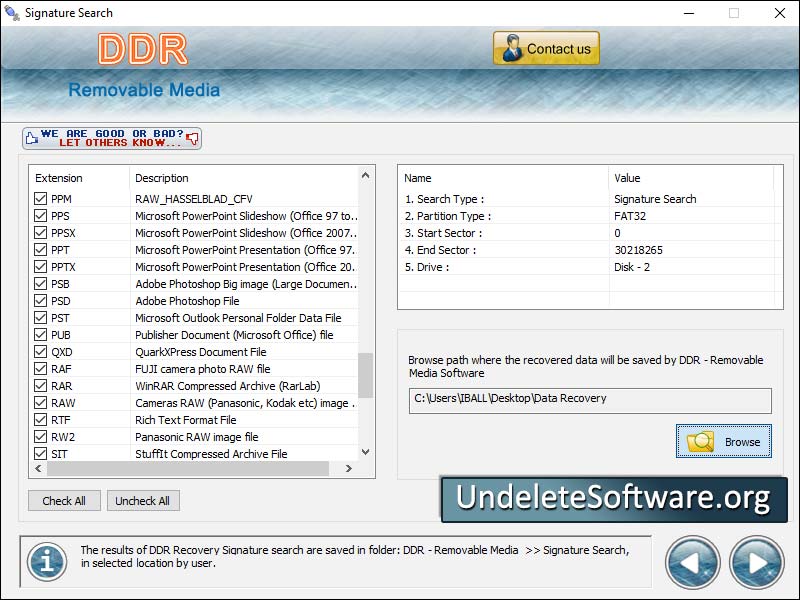Disable the PPTX extension checkbox

40,266
